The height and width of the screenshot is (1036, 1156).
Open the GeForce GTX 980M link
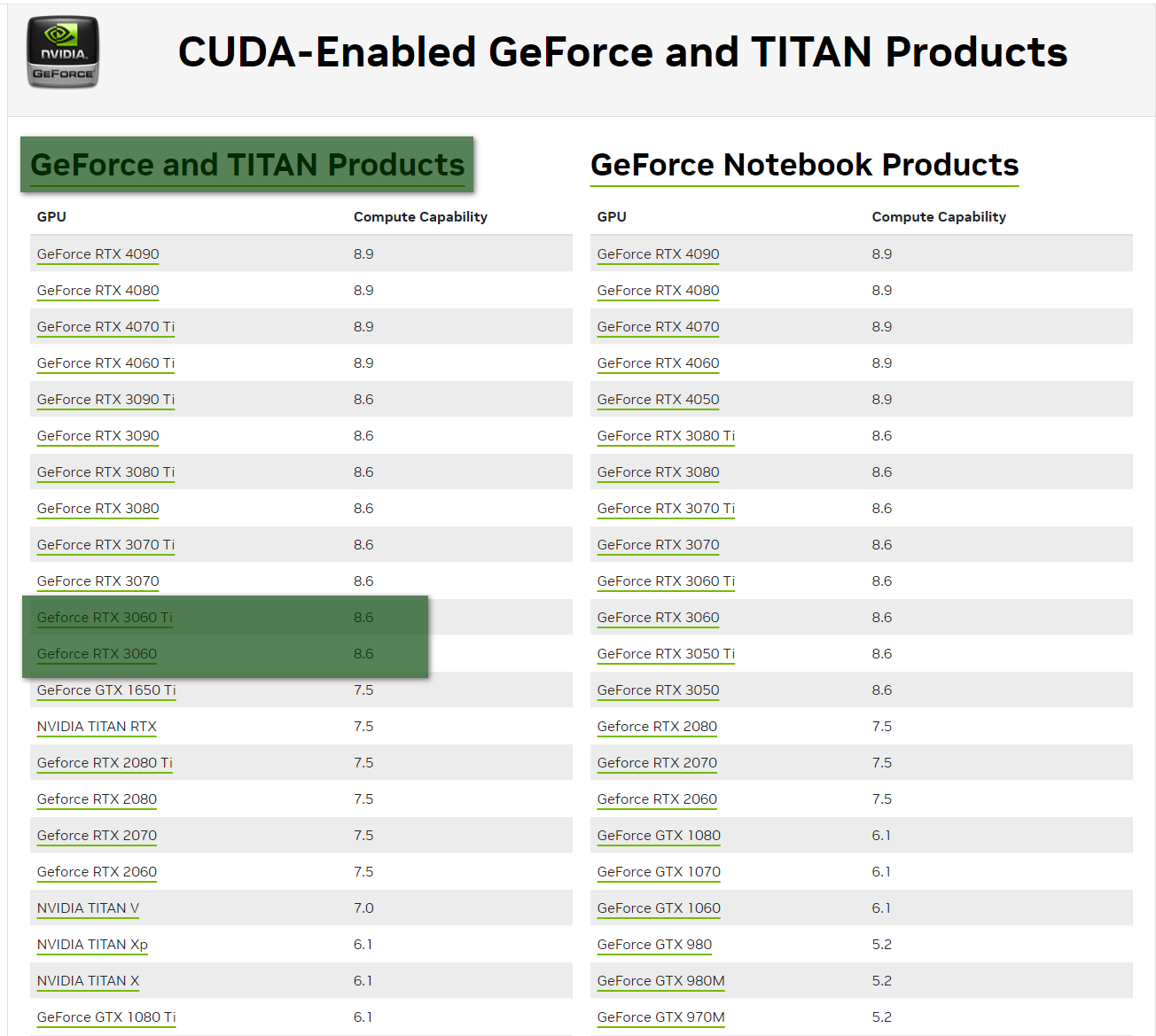[660, 981]
